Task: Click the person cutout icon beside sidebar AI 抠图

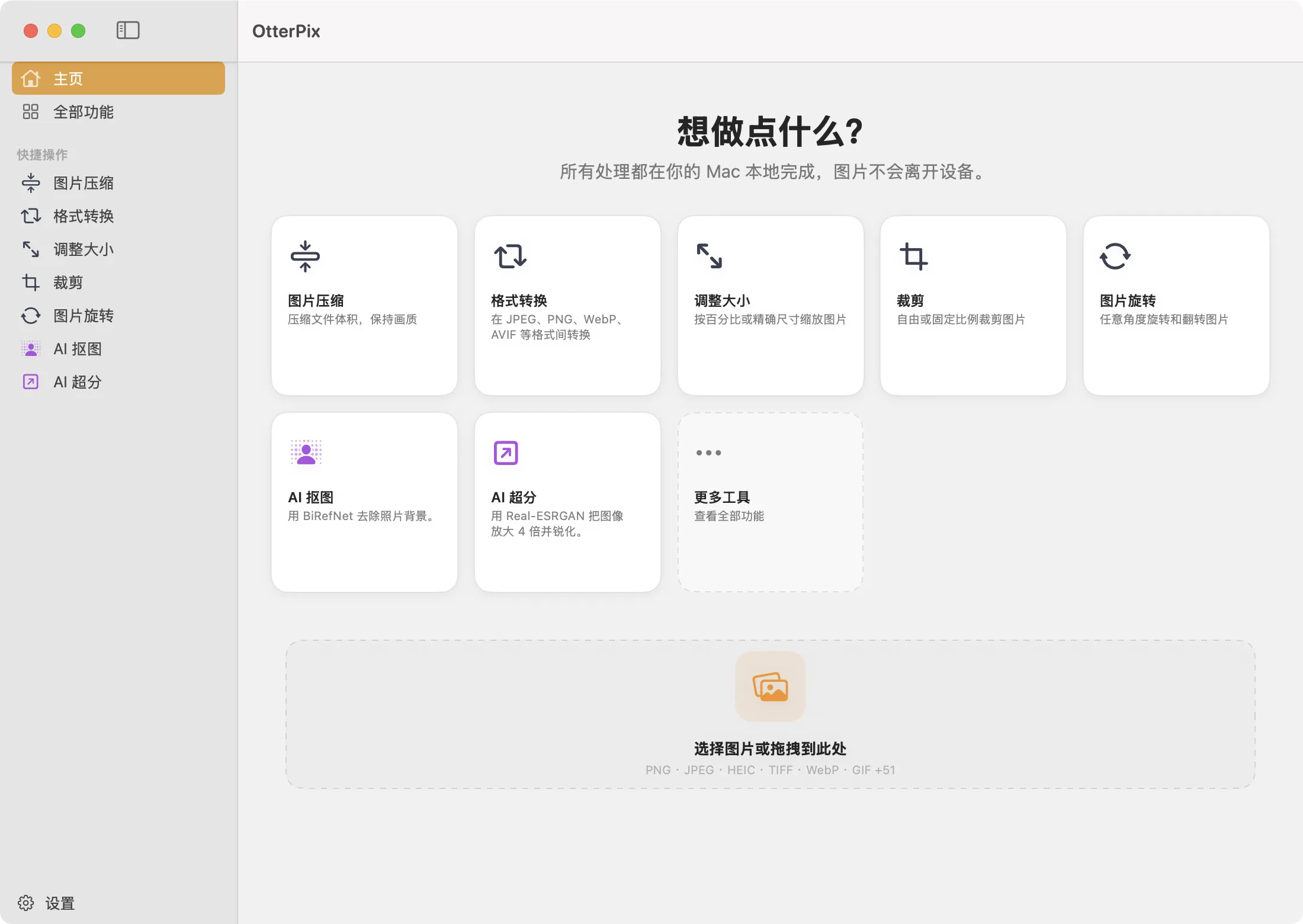Action: [x=31, y=349]
